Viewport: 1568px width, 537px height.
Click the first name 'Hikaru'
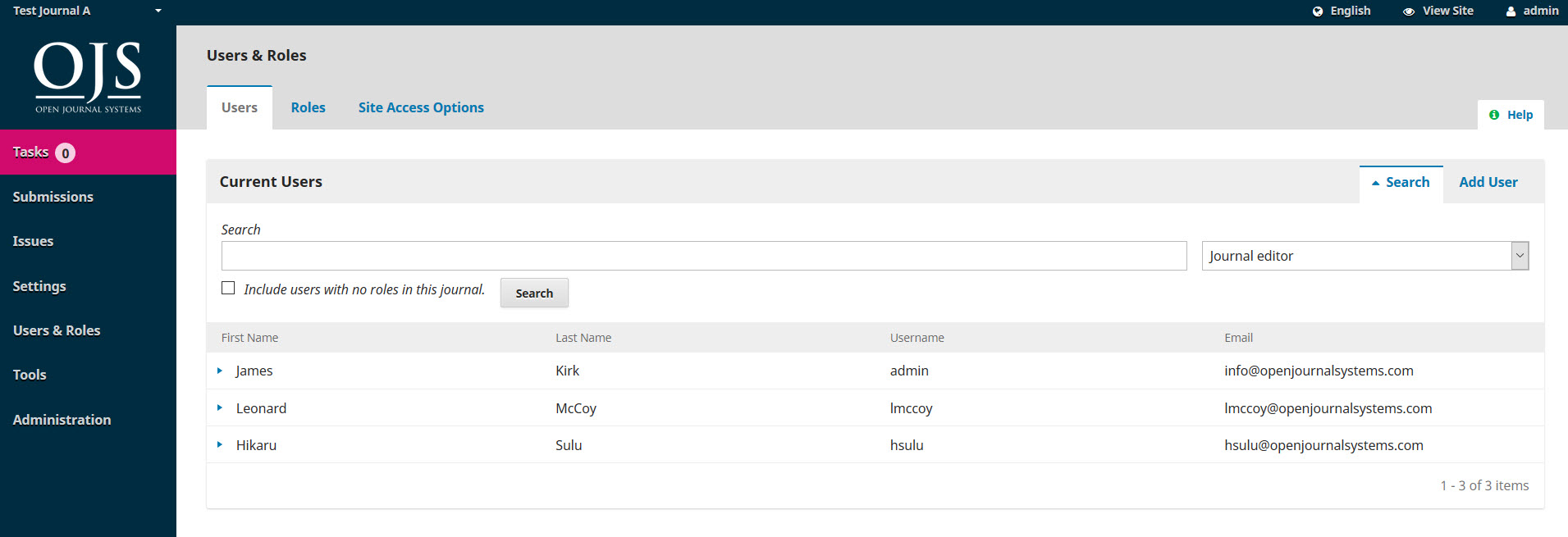pos(256,445)
